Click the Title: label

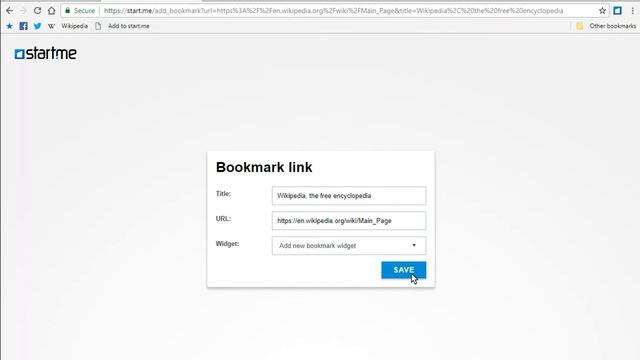(x=223, y=194)
